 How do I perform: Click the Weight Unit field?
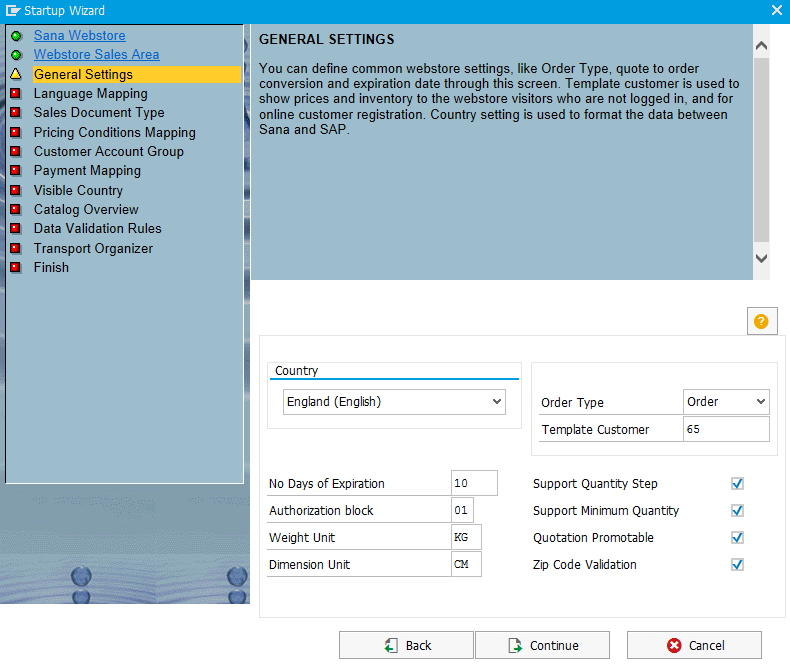point(466,537)
